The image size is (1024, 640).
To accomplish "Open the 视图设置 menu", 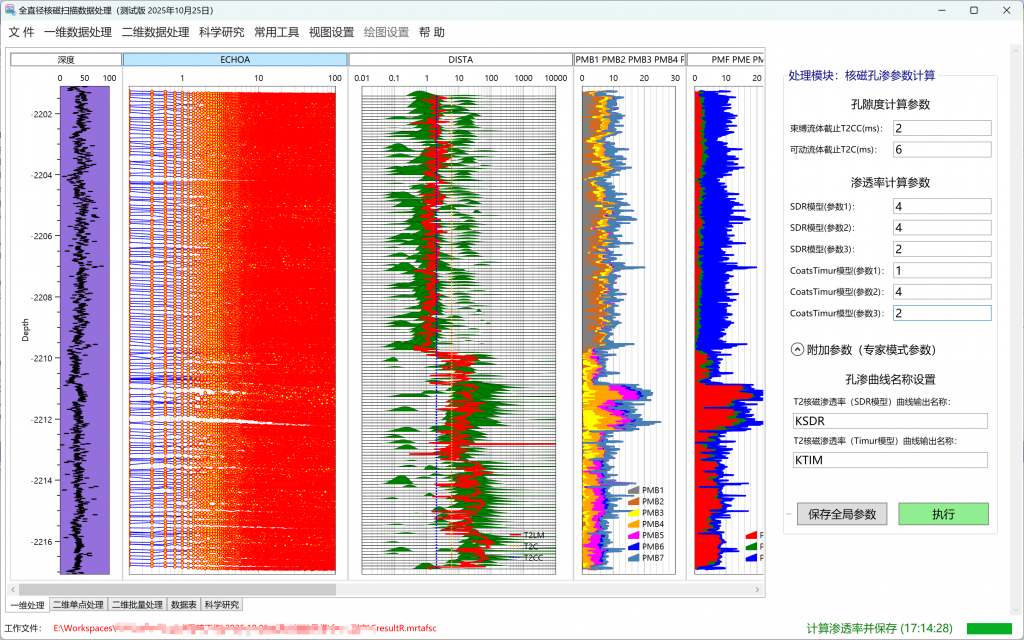I will point(331,32).
